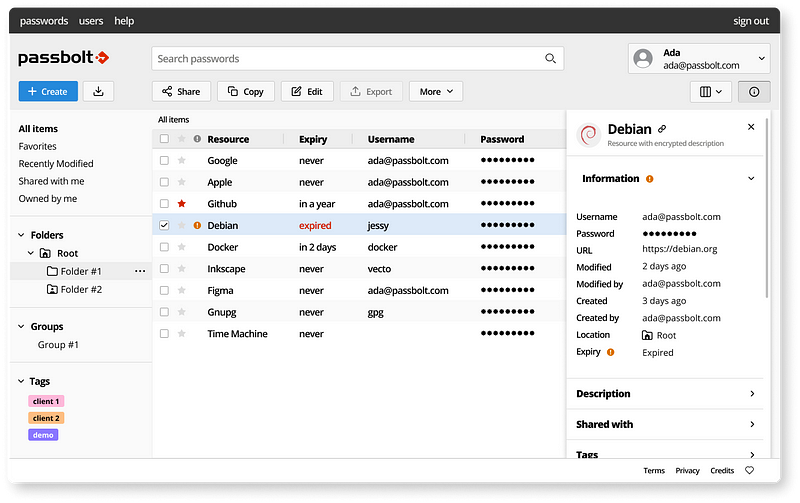Collapse the Information section chevron
800x503 pixels.
tap(751, 179)
